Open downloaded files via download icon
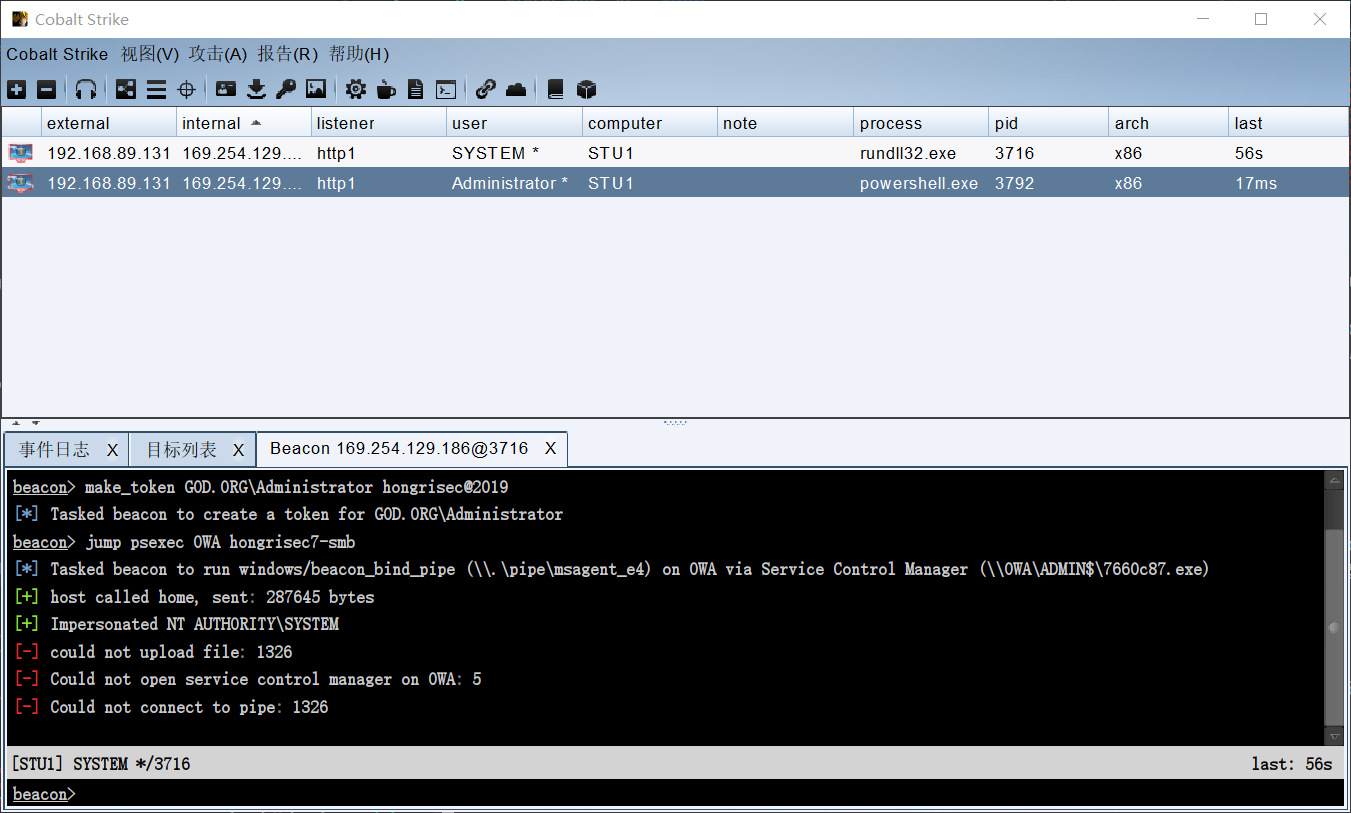The image size is (1351, 813). [x=256, y=90]
